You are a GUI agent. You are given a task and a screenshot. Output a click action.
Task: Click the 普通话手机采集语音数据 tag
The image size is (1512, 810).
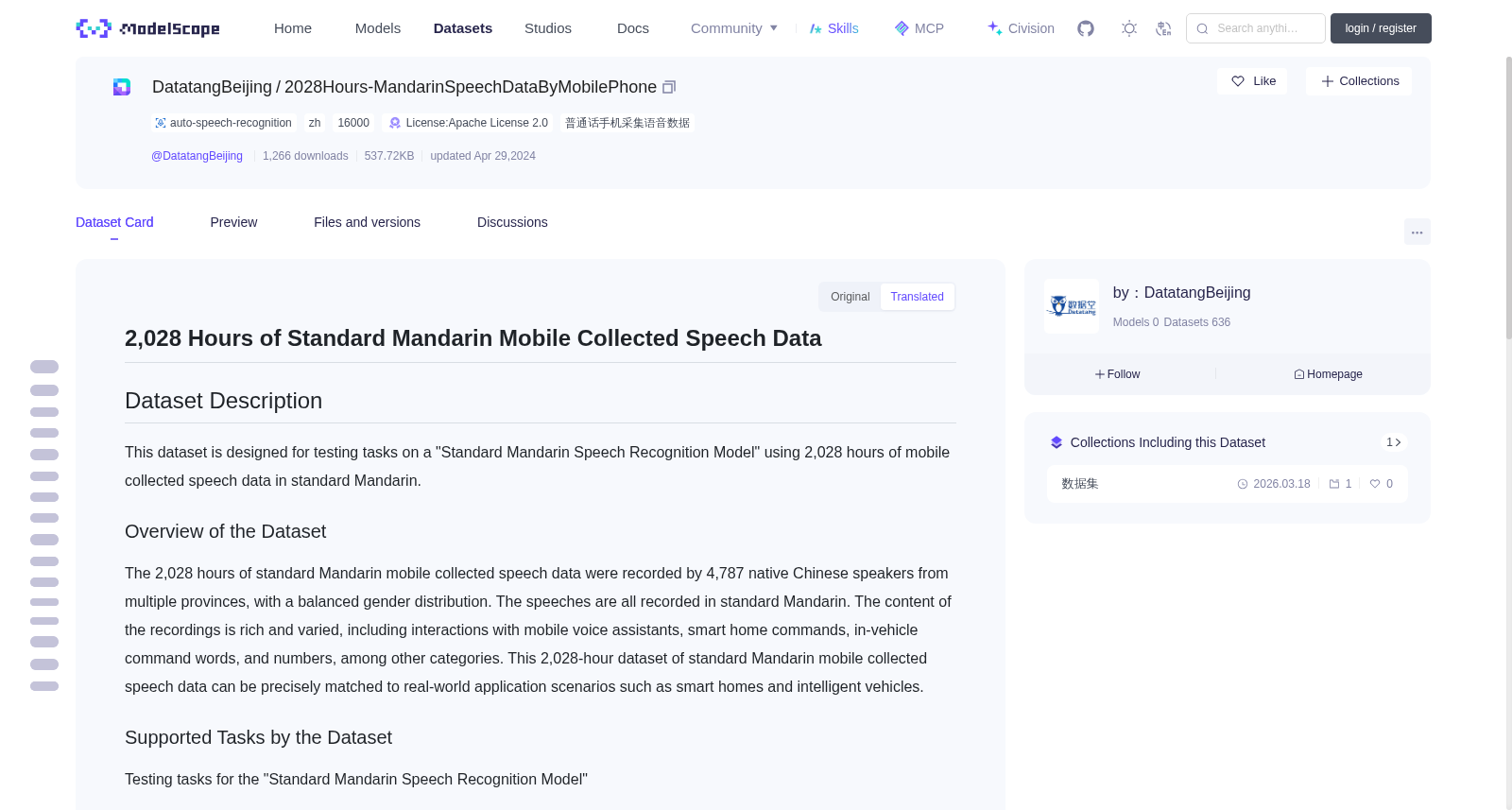click(627, 123)
